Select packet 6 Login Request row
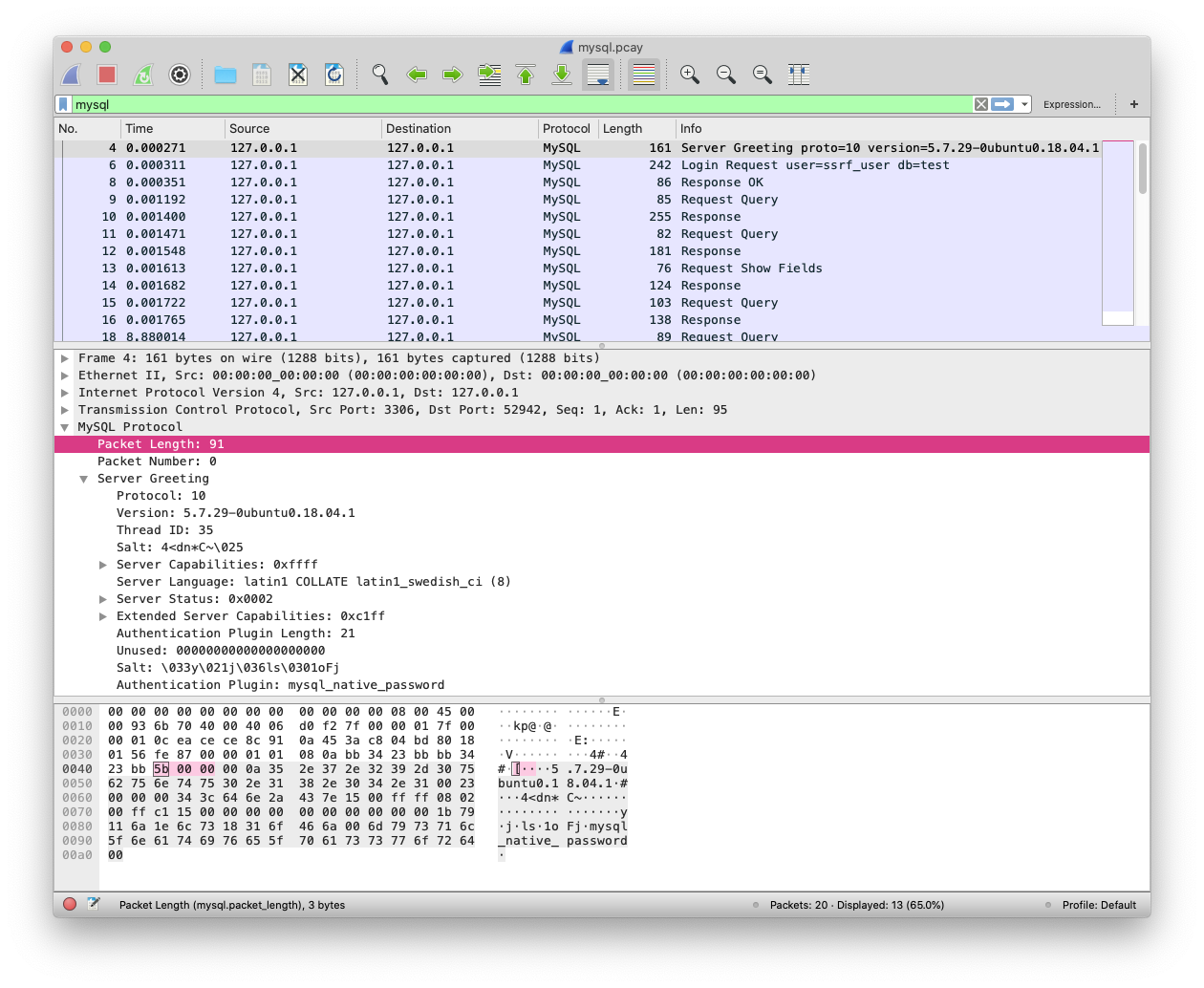 (577, 165)
